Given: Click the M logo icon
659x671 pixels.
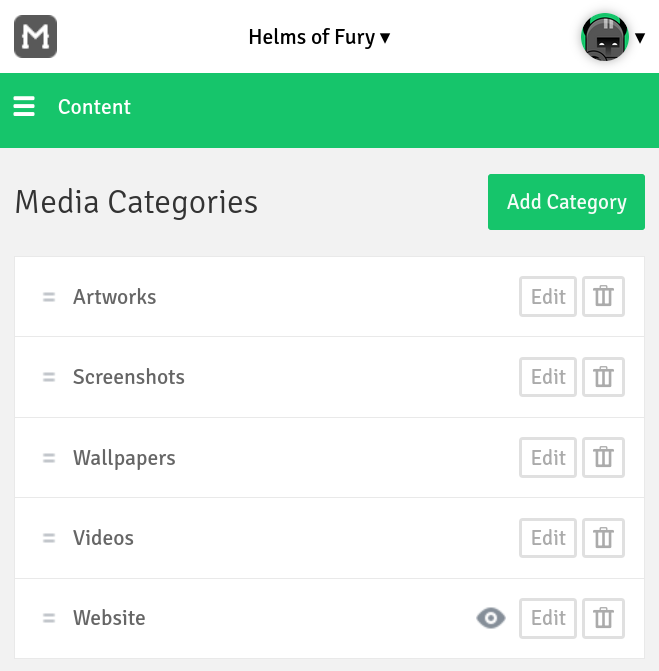Looking at the screenshot, I should pyautogui.click(x=36, y=36).
